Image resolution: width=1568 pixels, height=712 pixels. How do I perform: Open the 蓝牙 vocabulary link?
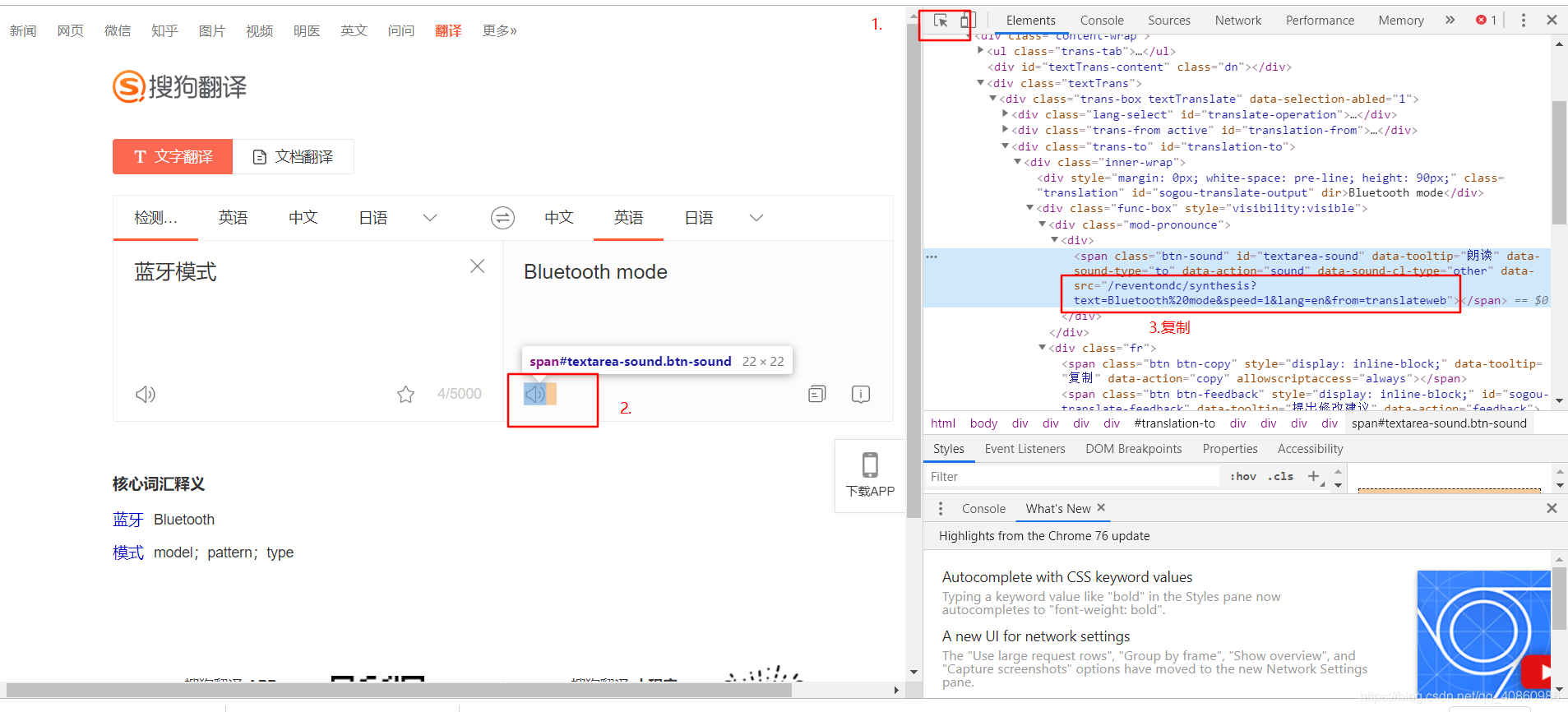(128, 520)
